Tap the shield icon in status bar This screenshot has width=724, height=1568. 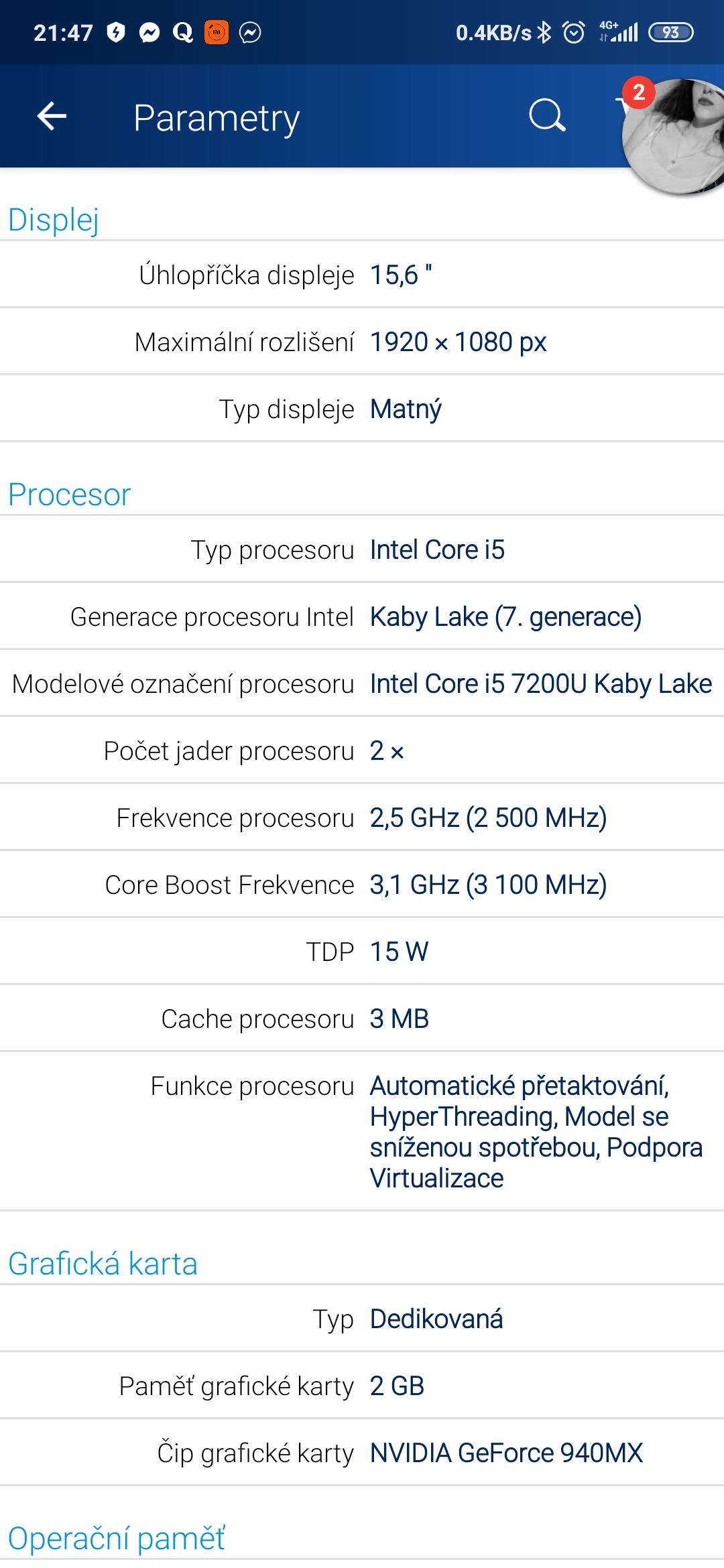[117, 32]
